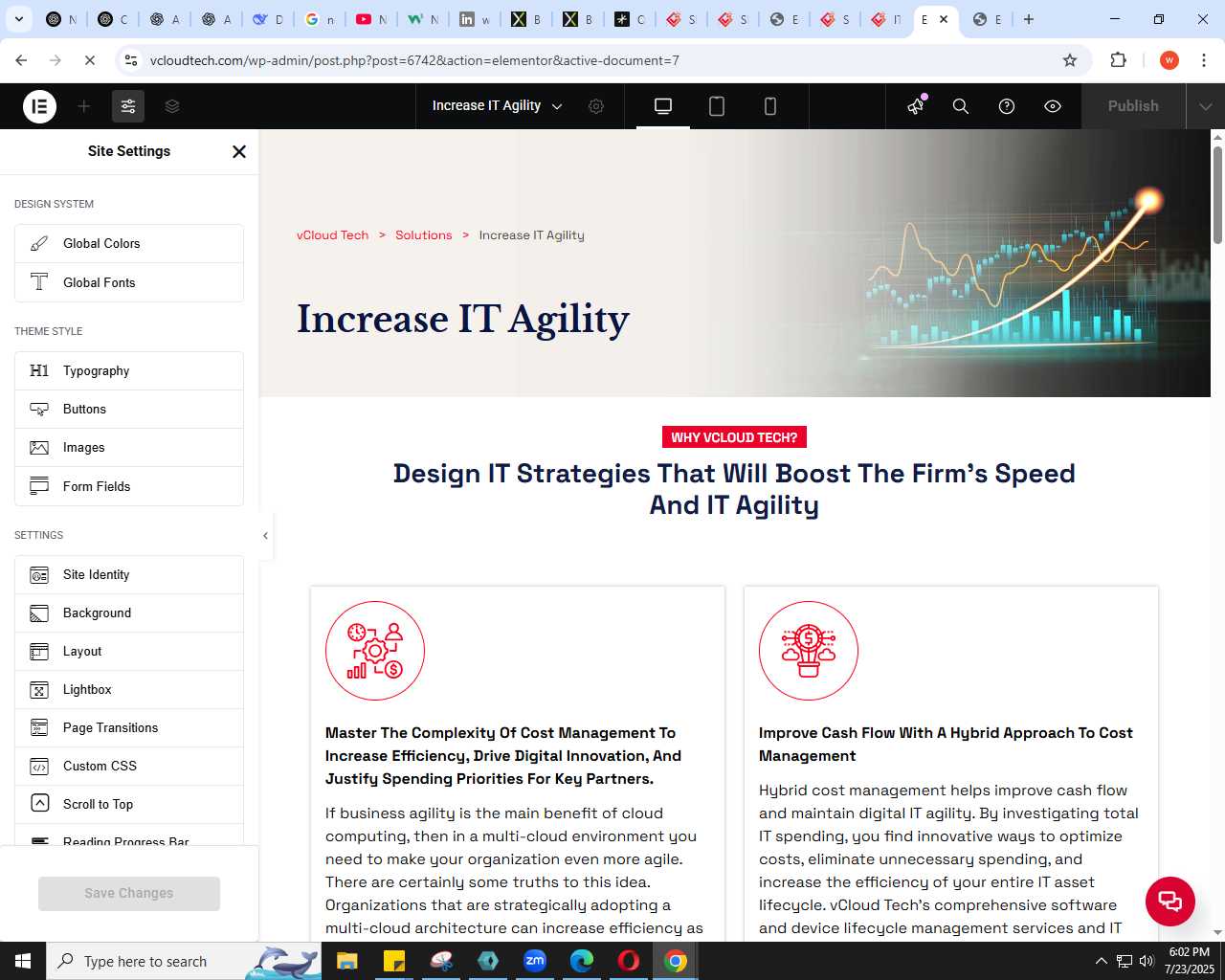The width and height of the screenshot is (1225, 980).
Task: Open Scroll to Top settings
Action: coord(129,805)
